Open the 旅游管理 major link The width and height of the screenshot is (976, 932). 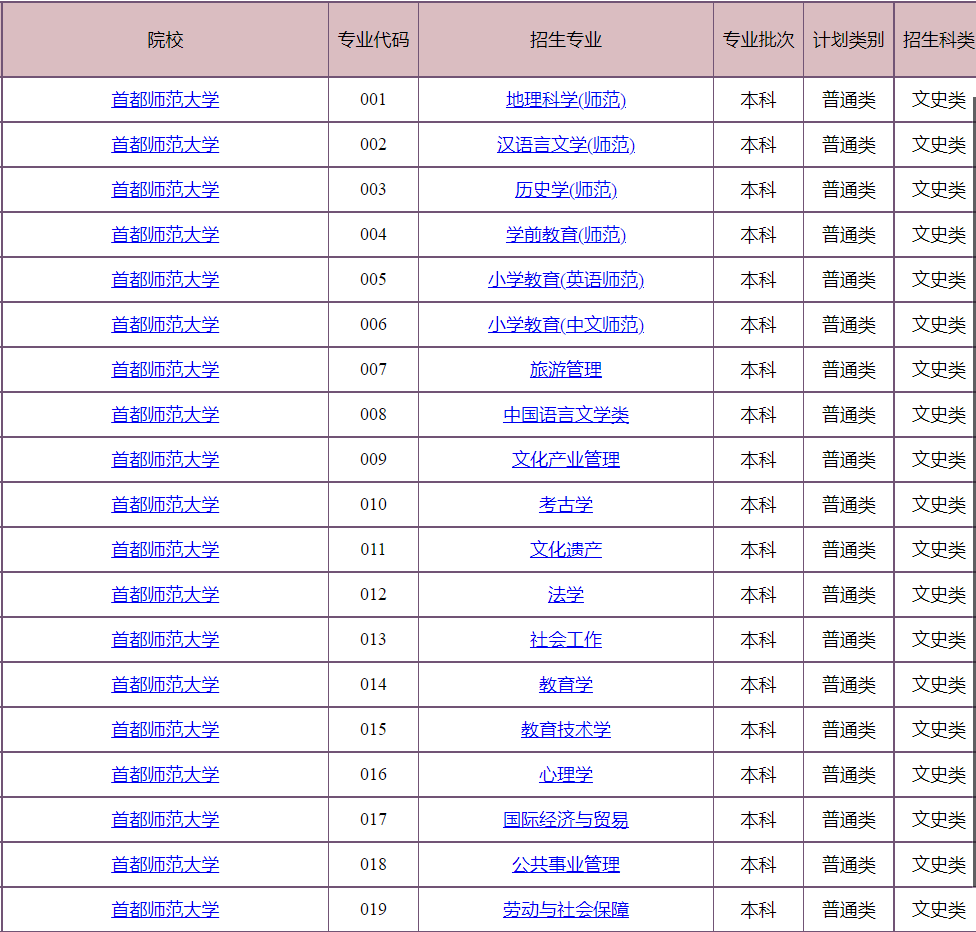pos(566,369)
